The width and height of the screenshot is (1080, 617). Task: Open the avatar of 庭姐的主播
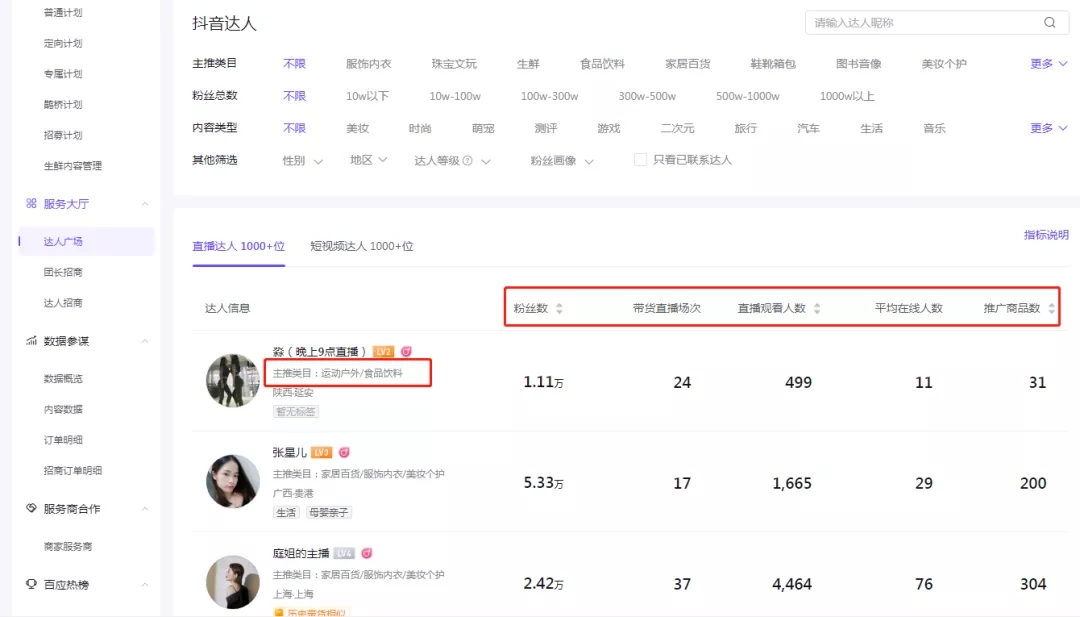click(x=233, y=582)
